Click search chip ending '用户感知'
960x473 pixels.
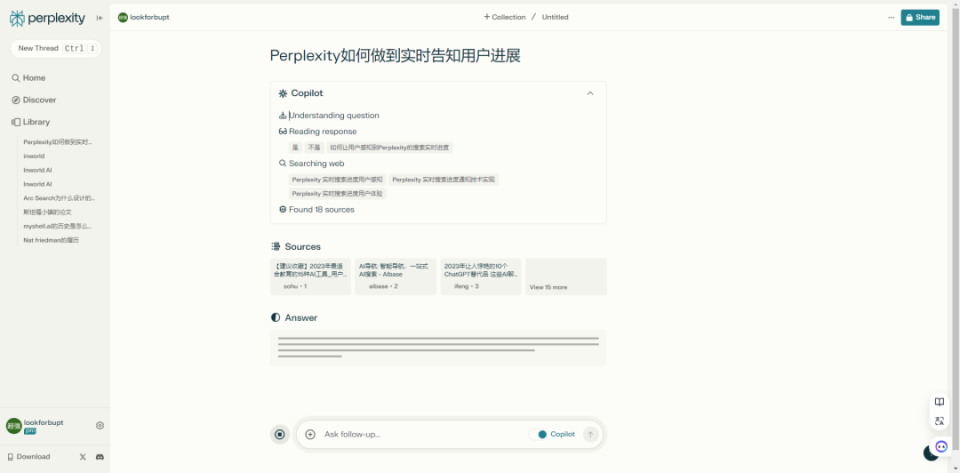tap(337, 179)
